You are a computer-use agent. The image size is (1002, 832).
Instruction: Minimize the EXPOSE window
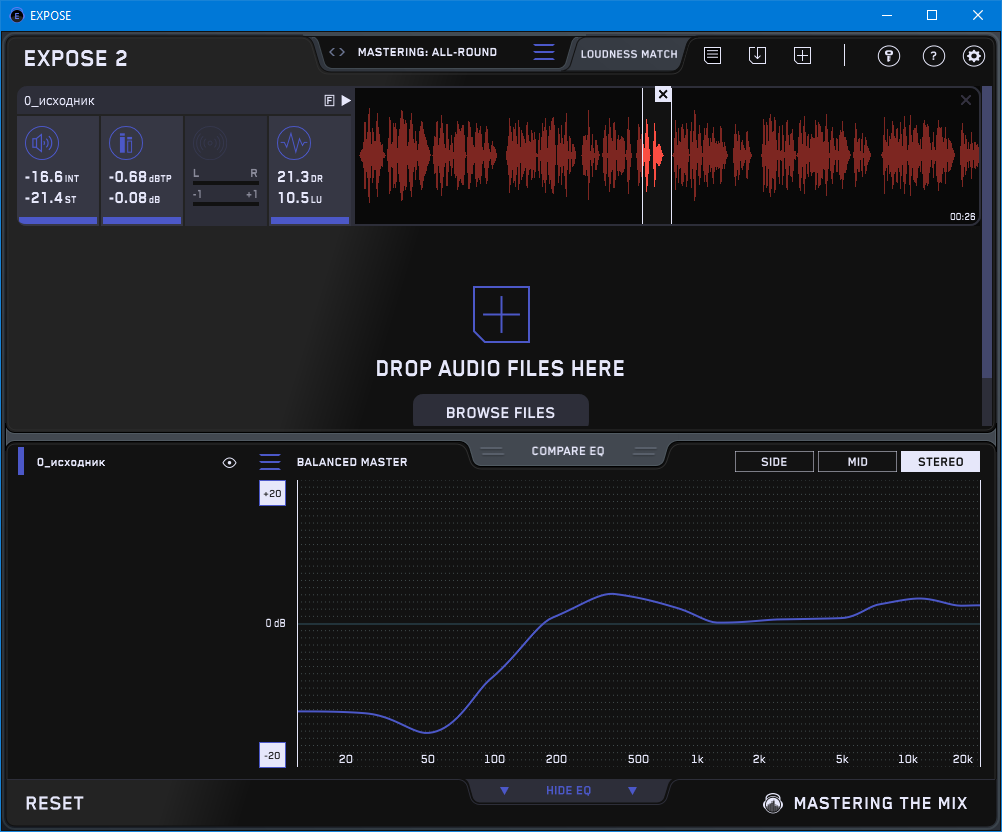point(886,15)
